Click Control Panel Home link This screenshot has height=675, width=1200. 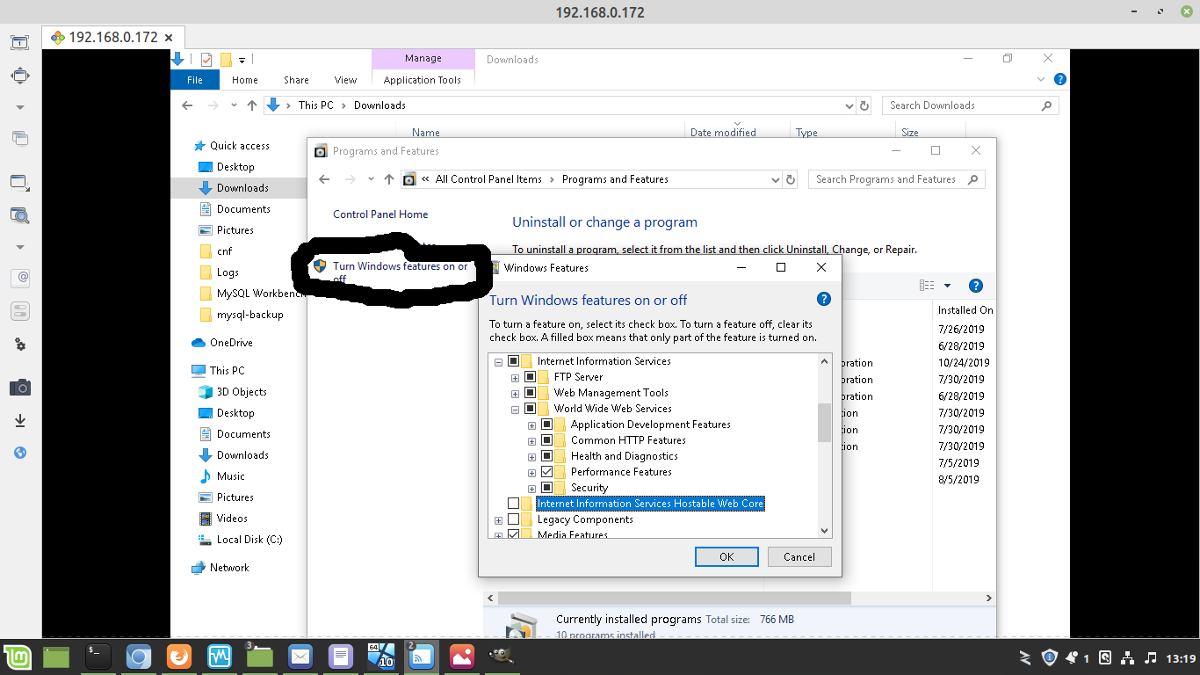coord(380,214)
